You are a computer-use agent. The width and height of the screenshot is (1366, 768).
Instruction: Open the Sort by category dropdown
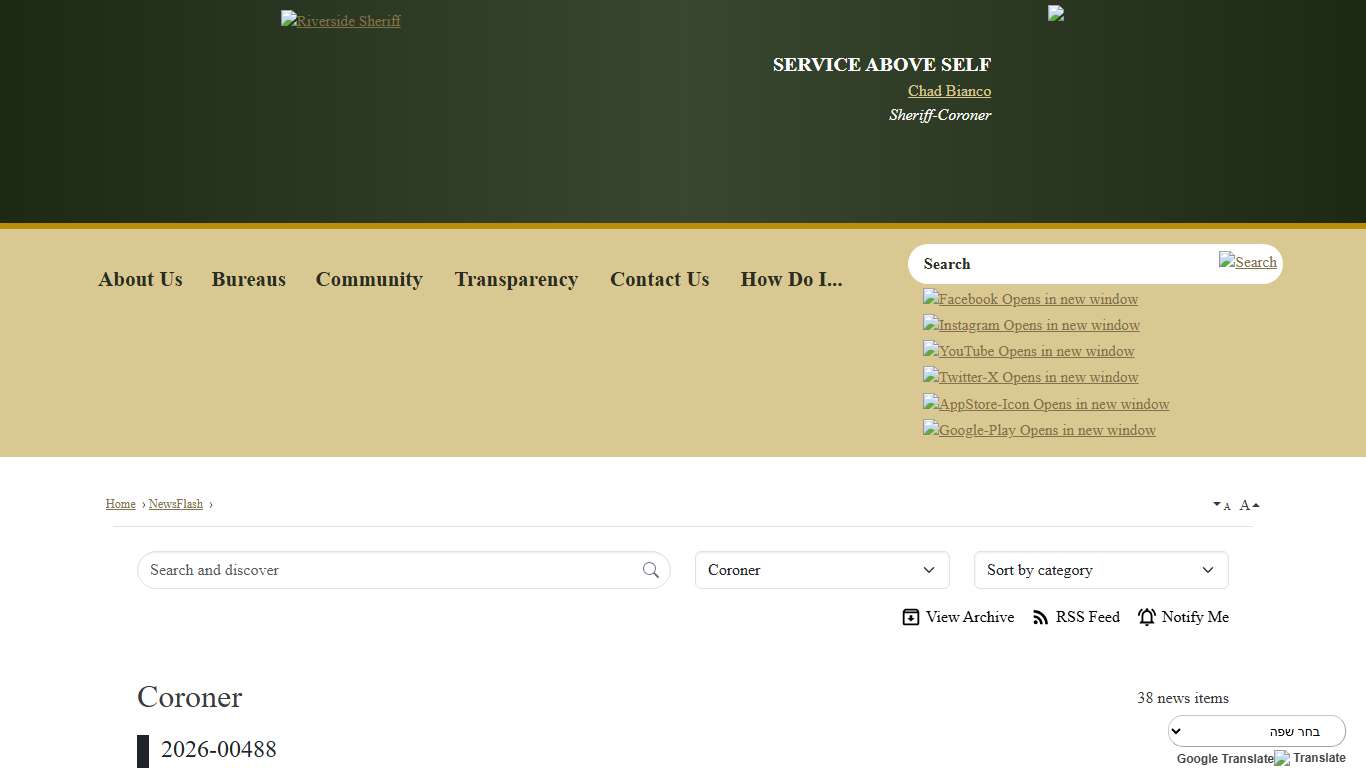(1100, 570)
